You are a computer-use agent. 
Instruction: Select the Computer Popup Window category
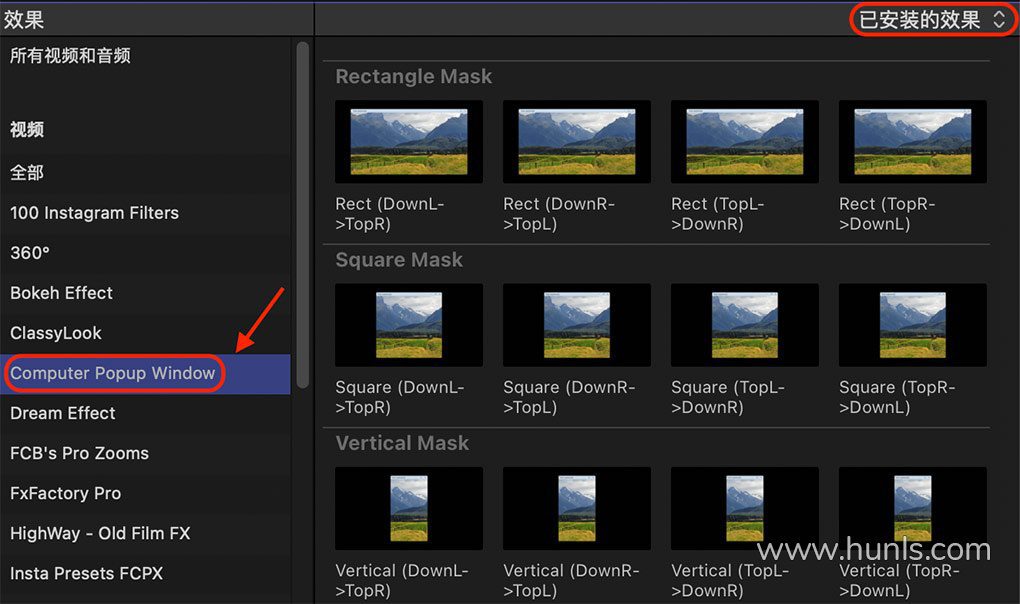coord(112,373)
